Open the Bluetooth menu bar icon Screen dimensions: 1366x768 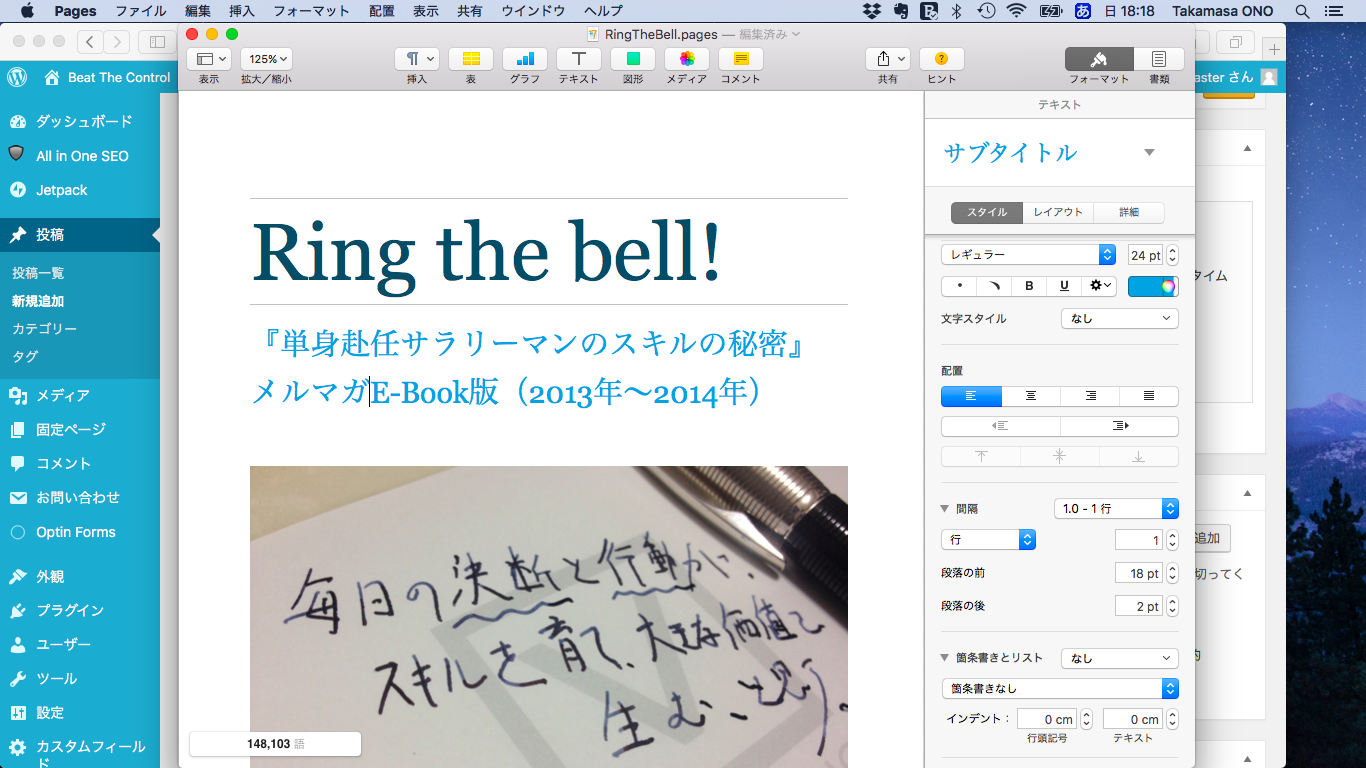(956, 11)
